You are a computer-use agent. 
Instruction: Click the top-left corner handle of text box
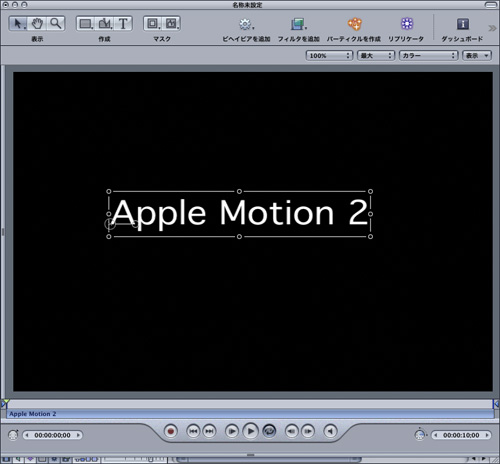coord(109,191)
